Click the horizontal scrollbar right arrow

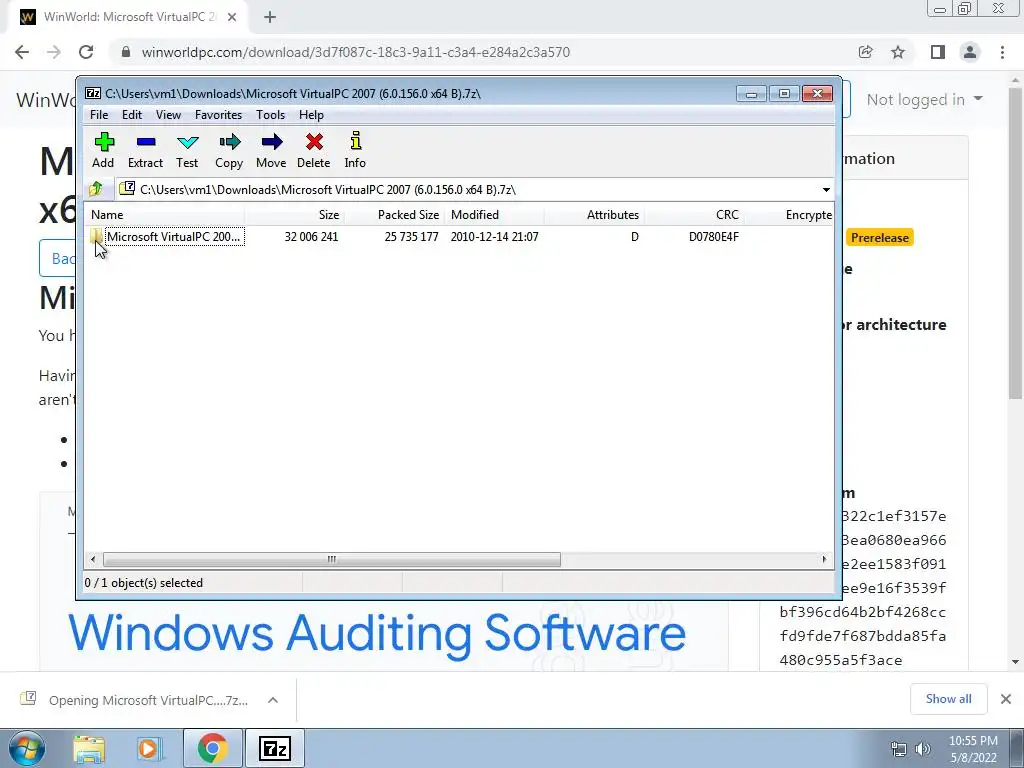tap(824, 560)
